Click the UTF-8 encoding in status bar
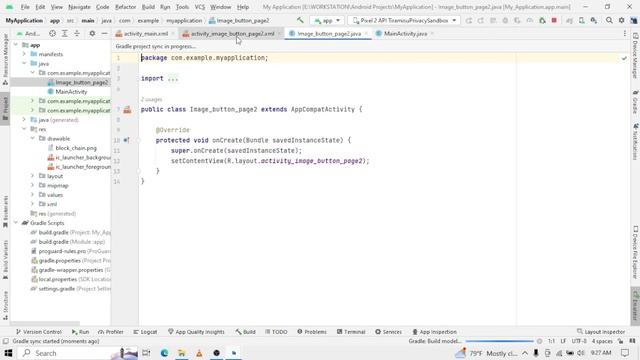This screenshot has width=640, height=360. [x=579, y=341]
